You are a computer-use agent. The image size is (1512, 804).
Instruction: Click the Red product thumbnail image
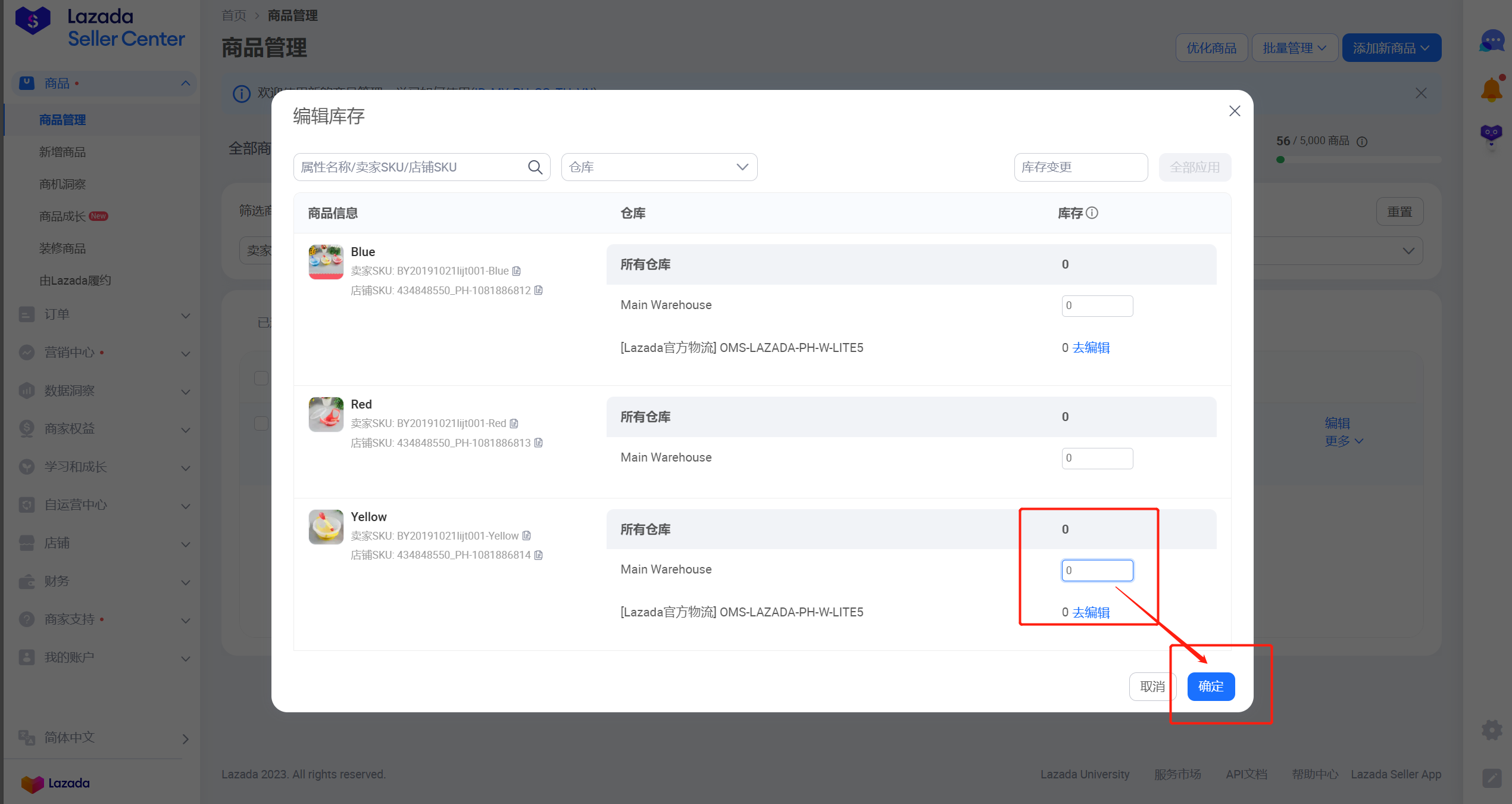(x=326, y=414)
